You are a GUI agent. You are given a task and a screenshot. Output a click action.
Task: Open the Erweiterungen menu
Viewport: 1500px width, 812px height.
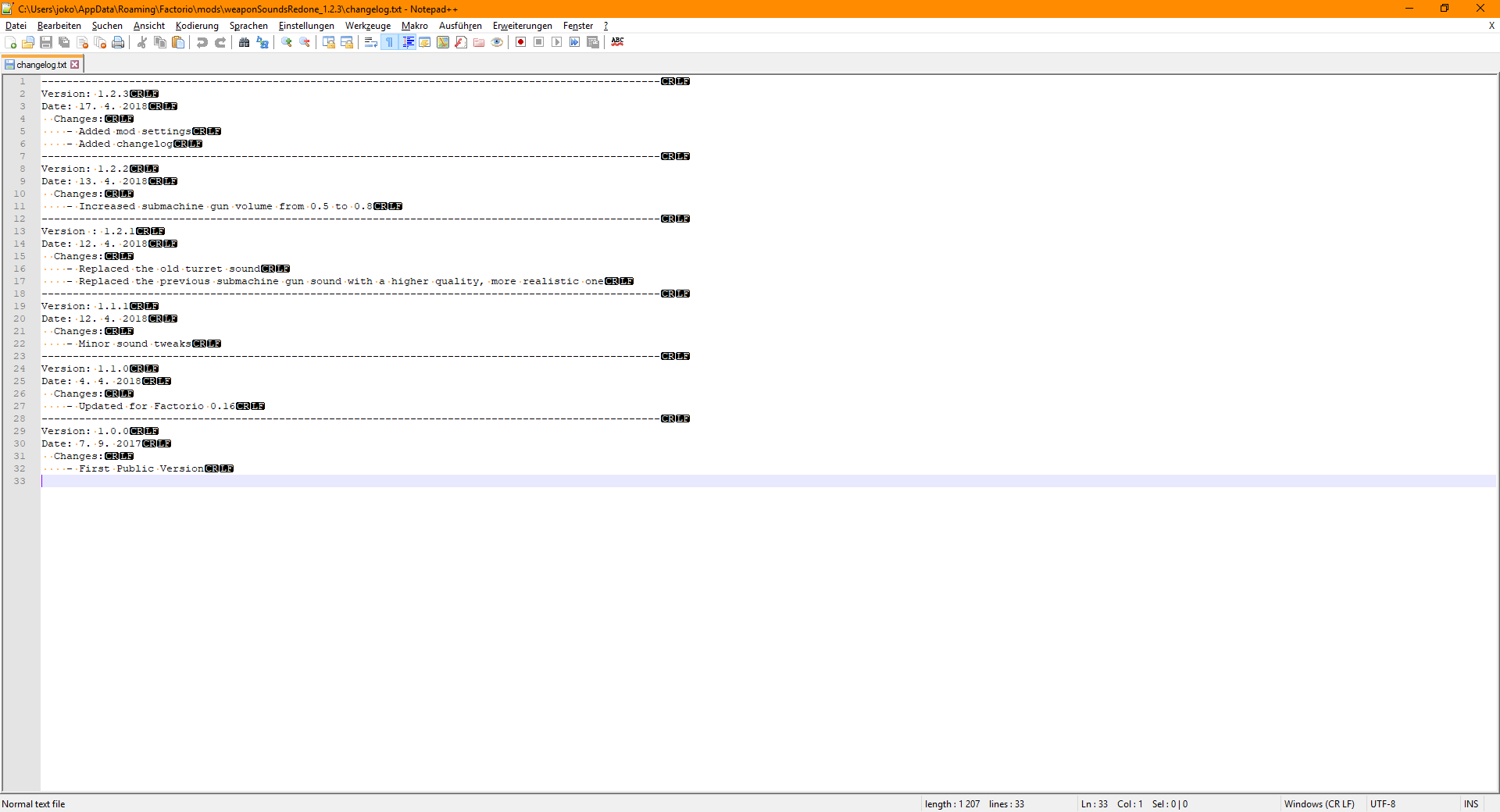523,26
